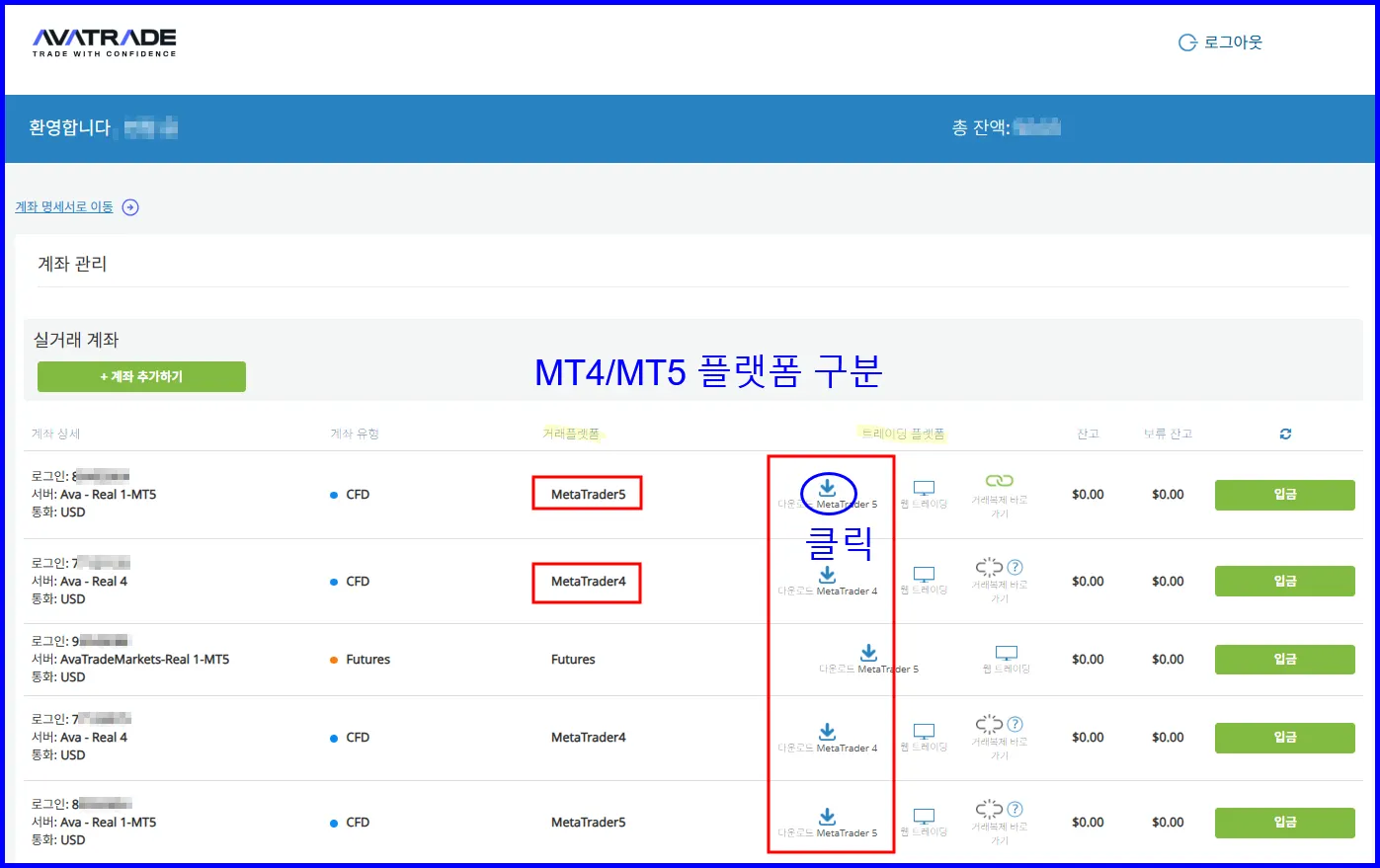The height and width of the screenshot is (868, 1380).
Task: Open web trading for first Ava - Real 1-MT5 account
Action: pyautogui.click(x=924, y=488)
